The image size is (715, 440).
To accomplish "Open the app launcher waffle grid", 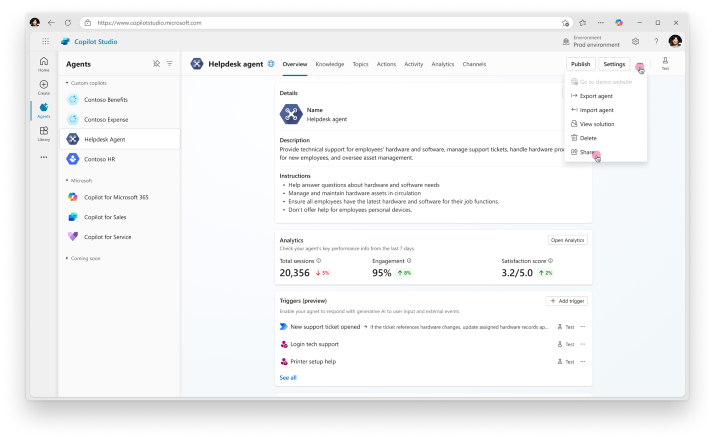I will [x=45, y=41].
